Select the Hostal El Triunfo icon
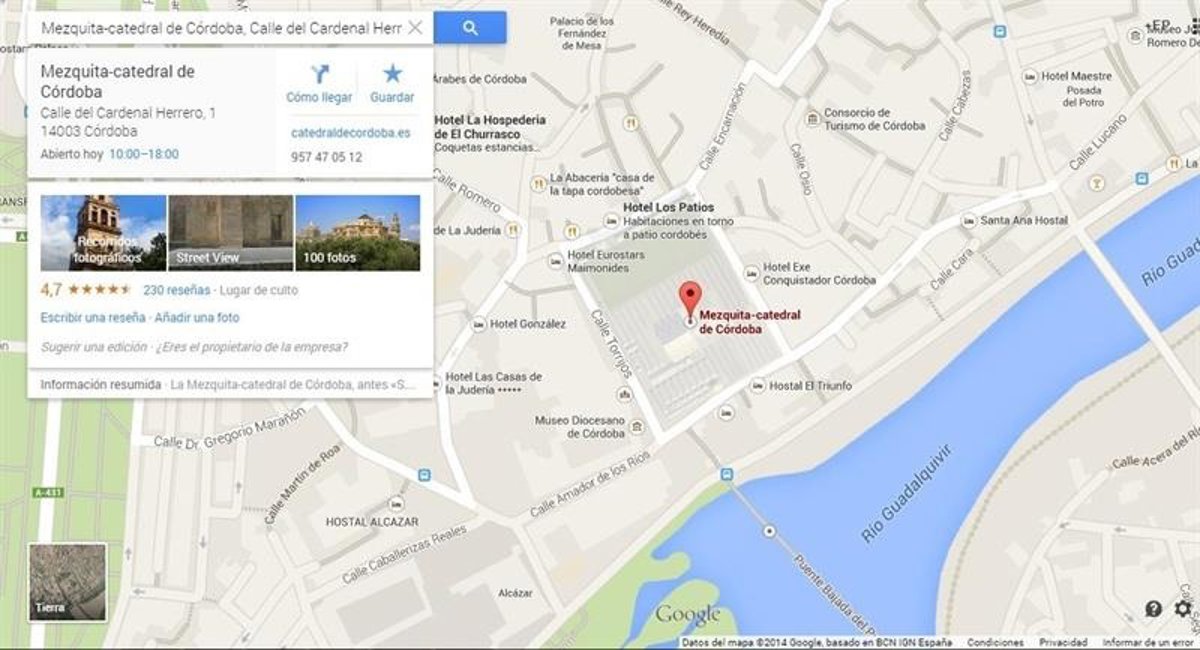The image size is (1200, 650). click(758, 385)
